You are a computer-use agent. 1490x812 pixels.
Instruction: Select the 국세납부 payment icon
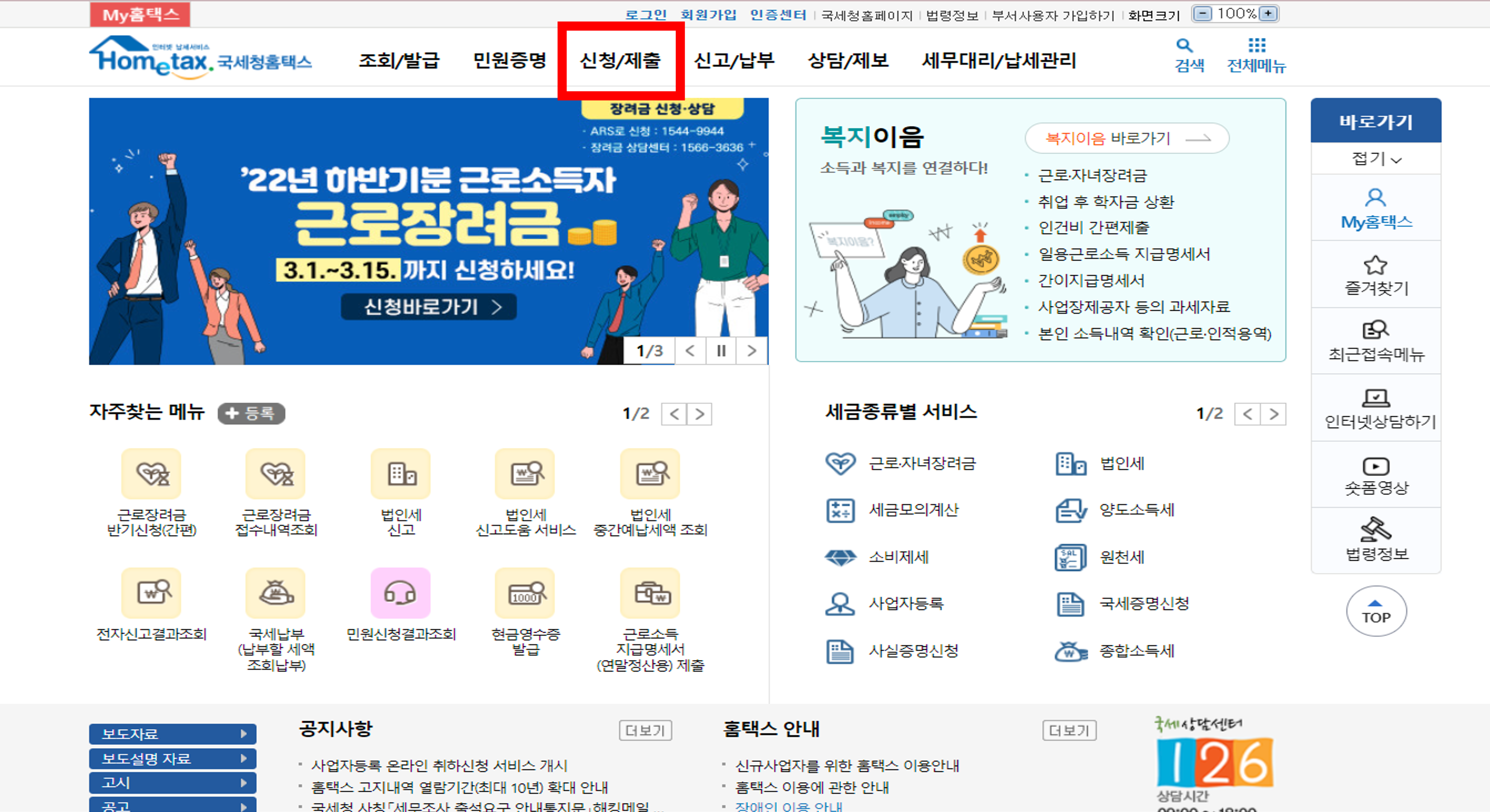pyautogui.click(x=275, y=593)
